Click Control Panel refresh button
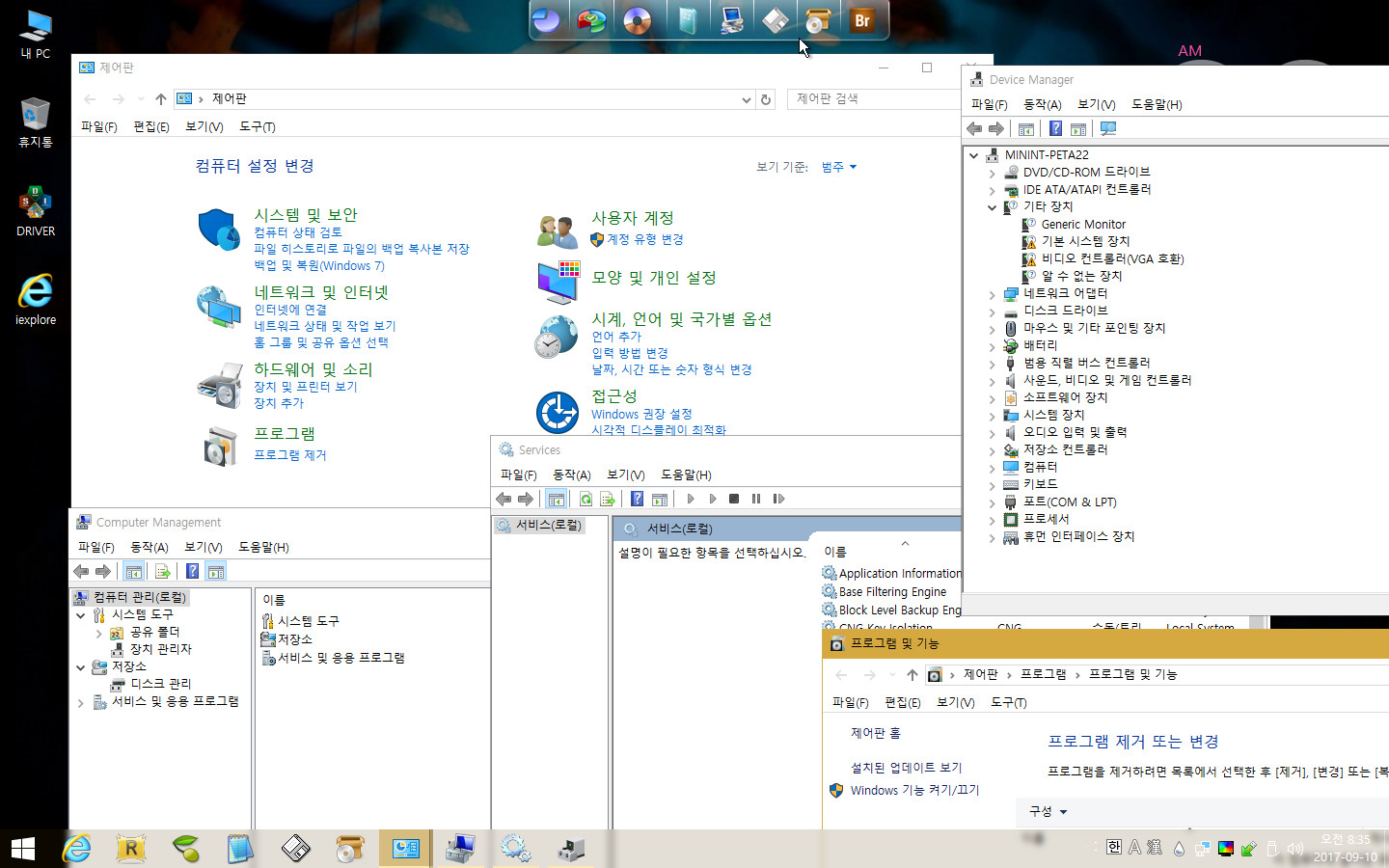 766,98
